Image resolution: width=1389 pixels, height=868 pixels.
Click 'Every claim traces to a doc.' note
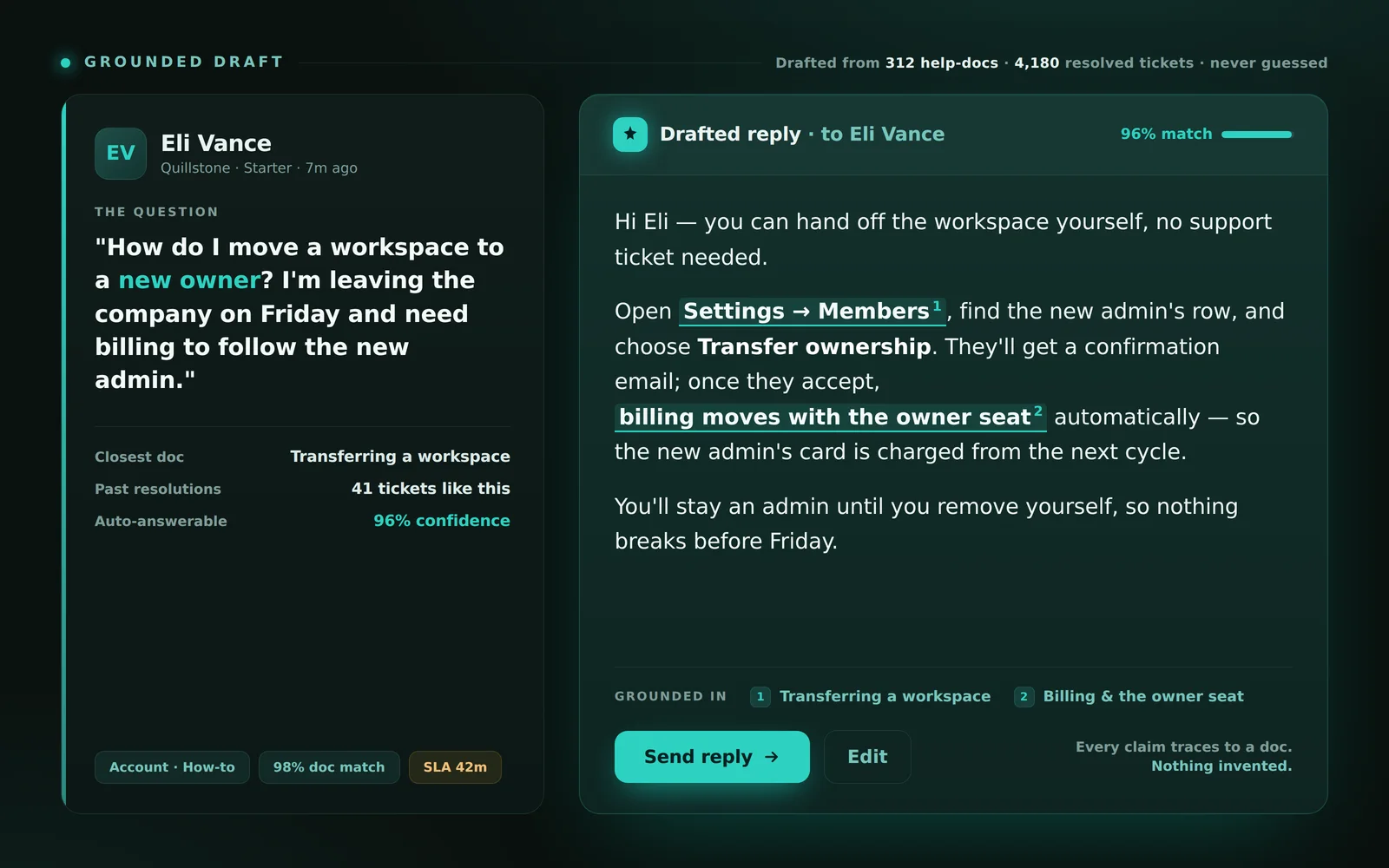(1183, 746)
